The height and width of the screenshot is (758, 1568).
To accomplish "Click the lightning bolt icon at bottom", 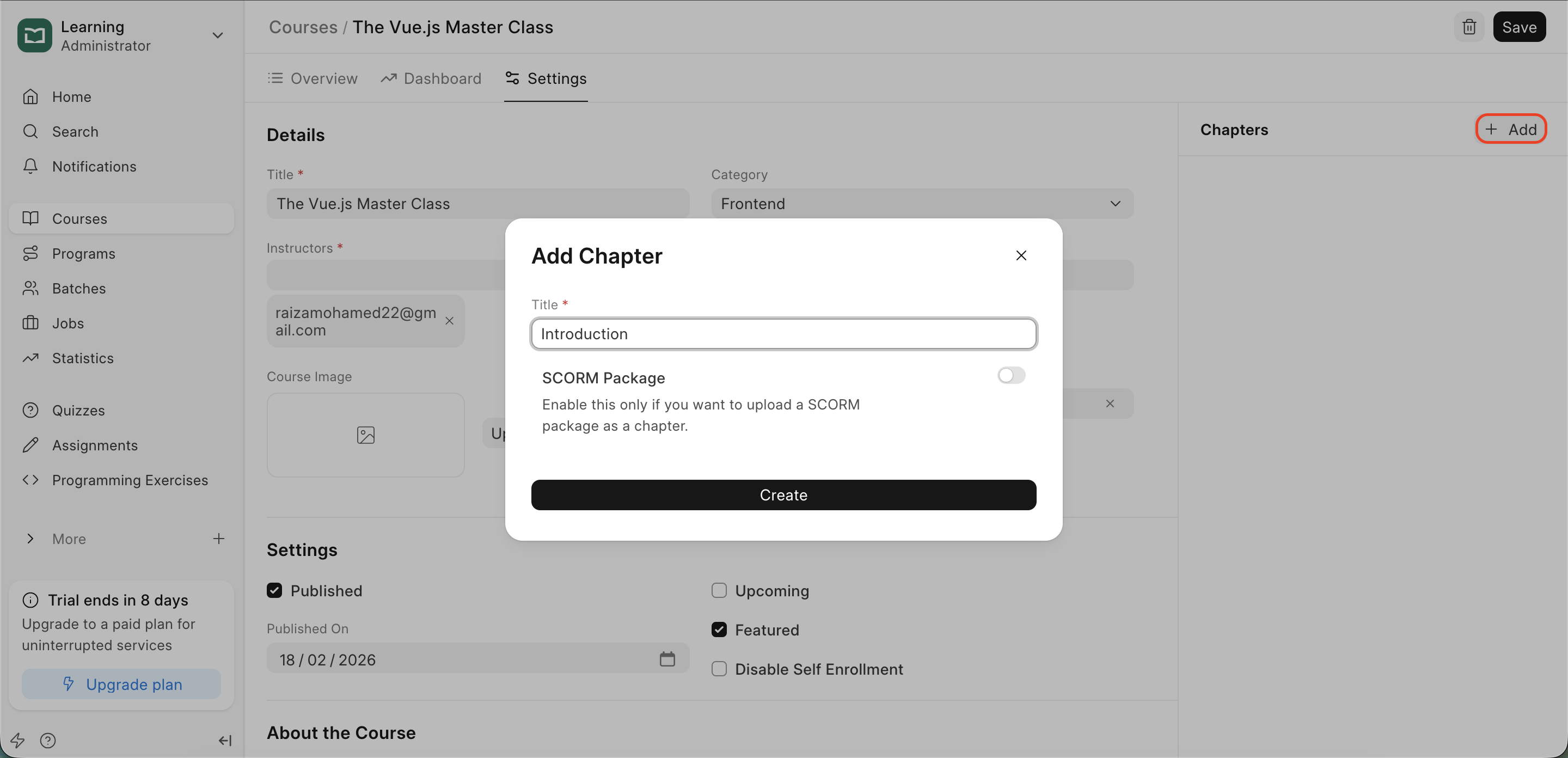I will coord(17,741).
